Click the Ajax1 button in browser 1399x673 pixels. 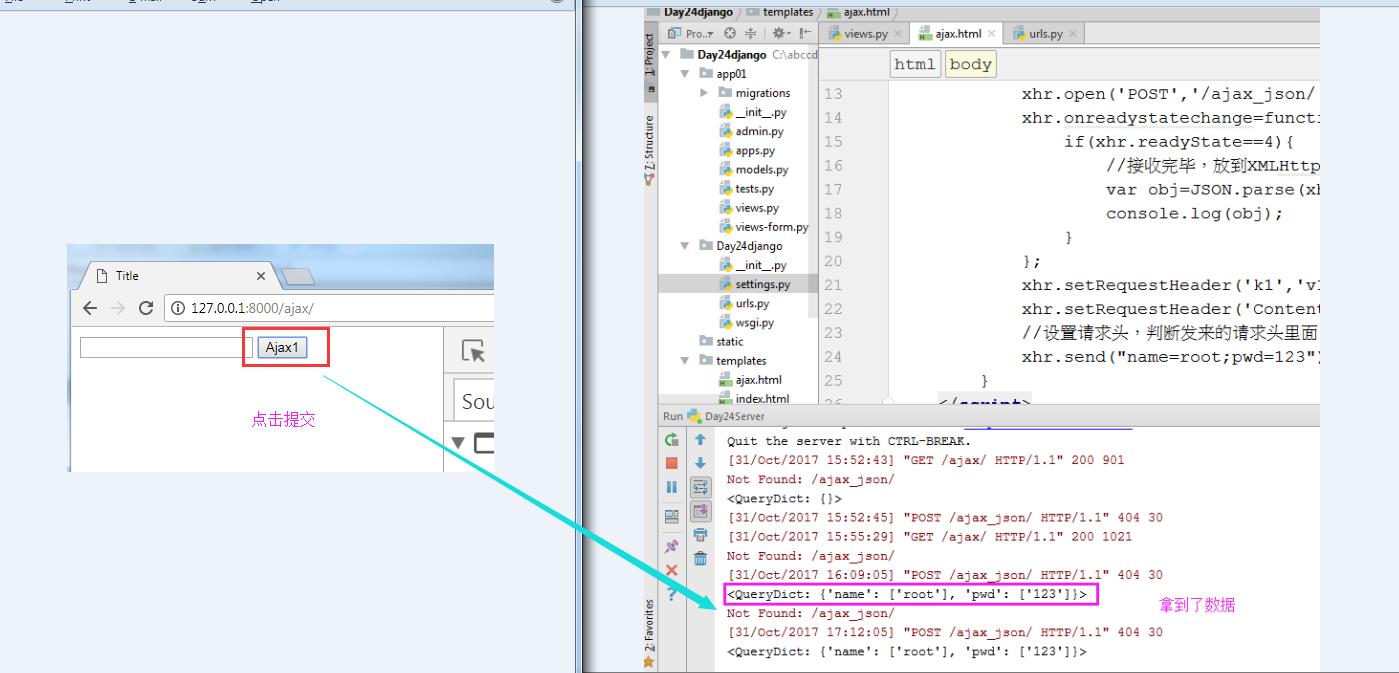pos(282,347)
